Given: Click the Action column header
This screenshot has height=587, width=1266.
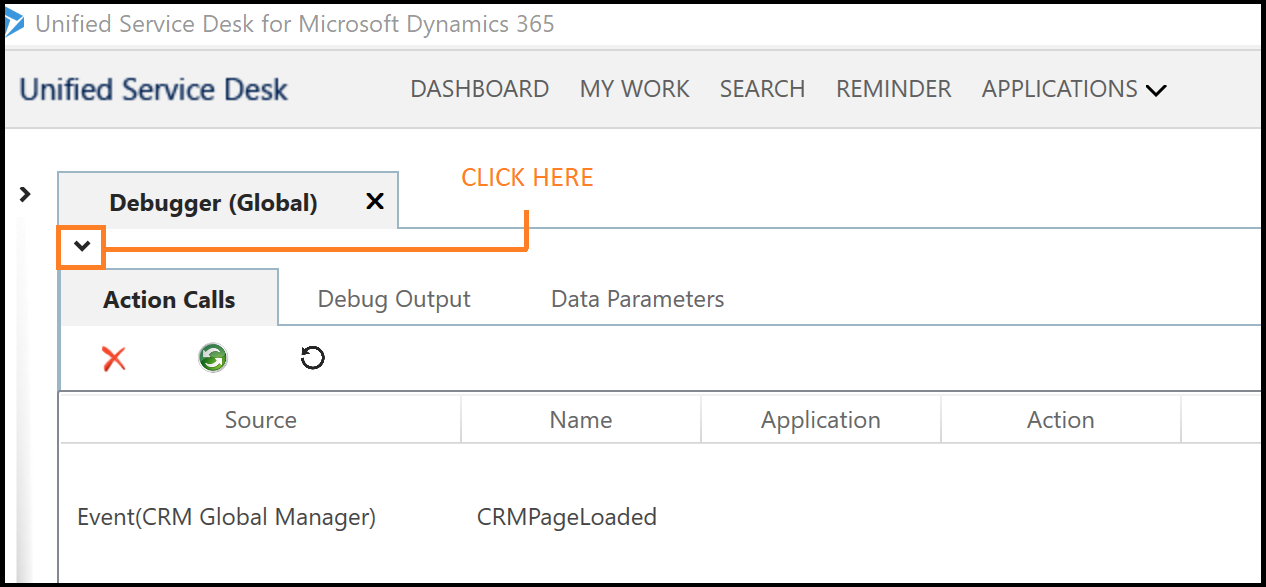Looking at the screenshot, I should pos(1060,419).
